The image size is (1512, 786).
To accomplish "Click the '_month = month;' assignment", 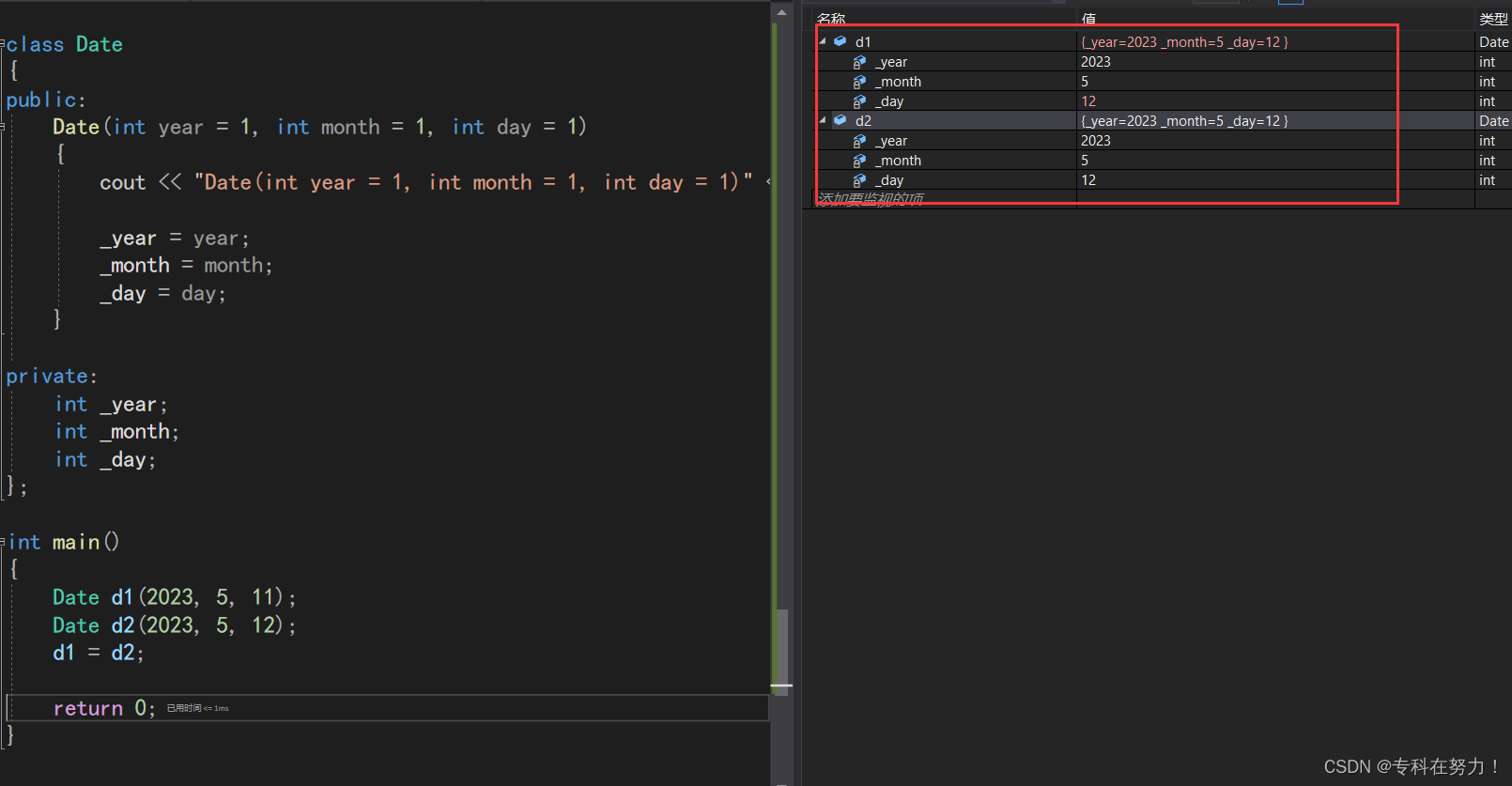I will point(186,266).
